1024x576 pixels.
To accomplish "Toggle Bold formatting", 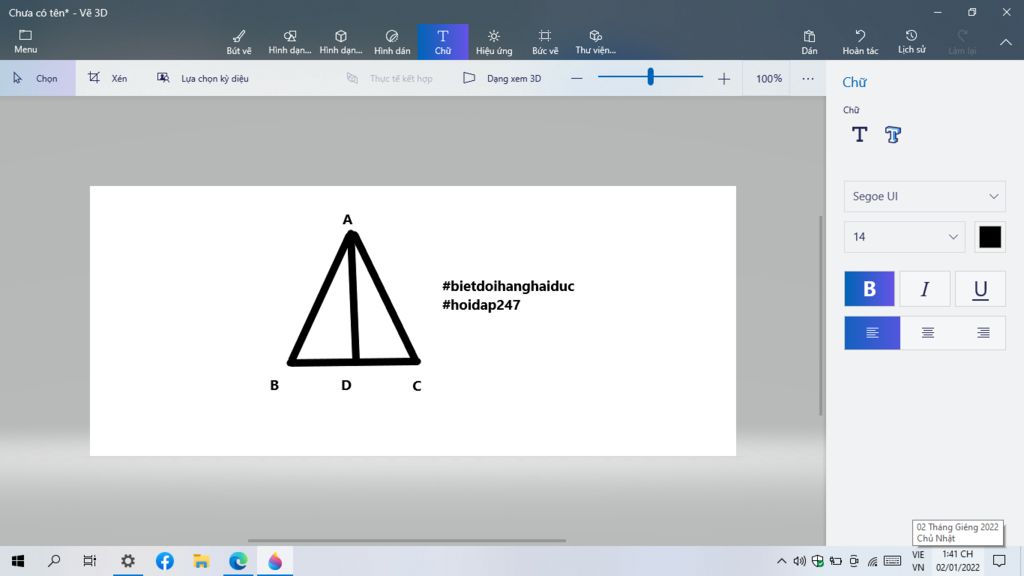I will [x=869, y=289].
